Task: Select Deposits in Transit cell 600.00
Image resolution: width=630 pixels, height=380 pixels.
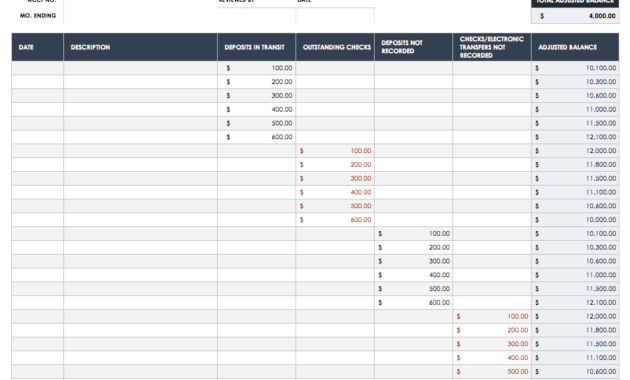Action: click(256, 137)
